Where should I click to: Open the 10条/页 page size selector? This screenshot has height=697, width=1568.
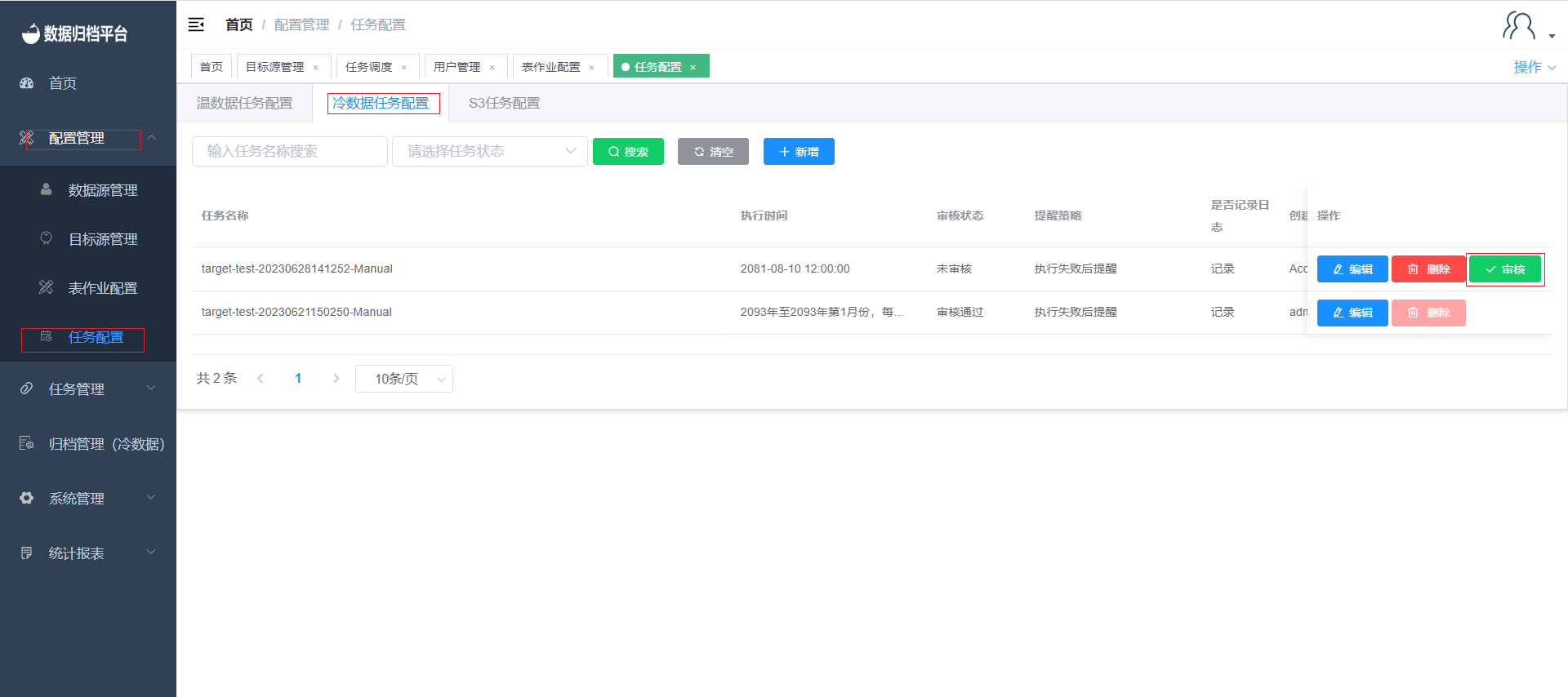[404, 379]
